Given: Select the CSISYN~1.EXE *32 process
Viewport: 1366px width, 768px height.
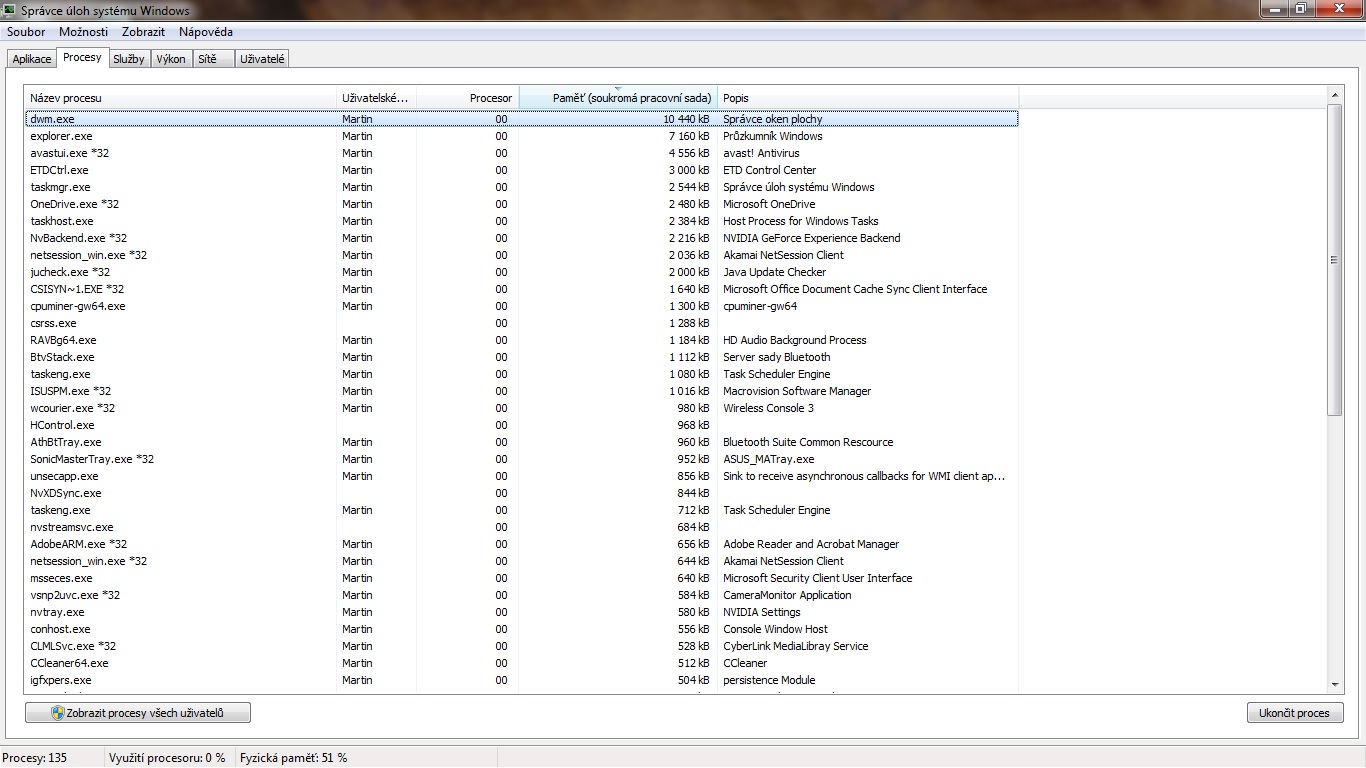Looking at the screenshot, I should coord(521,289).
